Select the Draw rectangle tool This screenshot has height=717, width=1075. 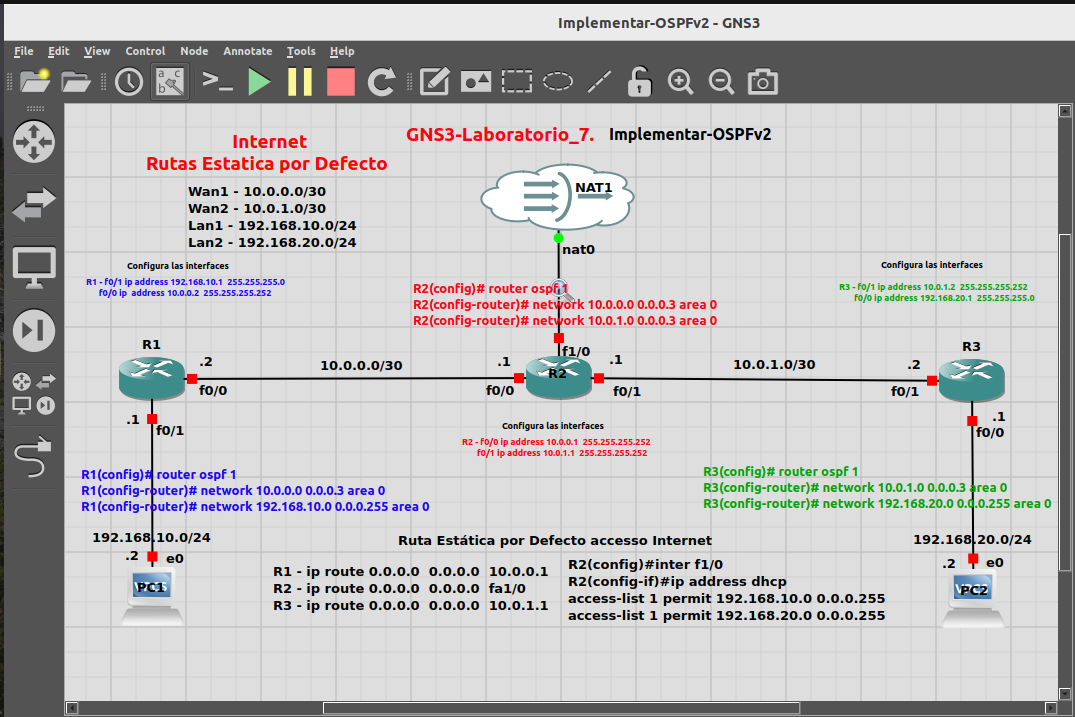click(x=517, y=82)
